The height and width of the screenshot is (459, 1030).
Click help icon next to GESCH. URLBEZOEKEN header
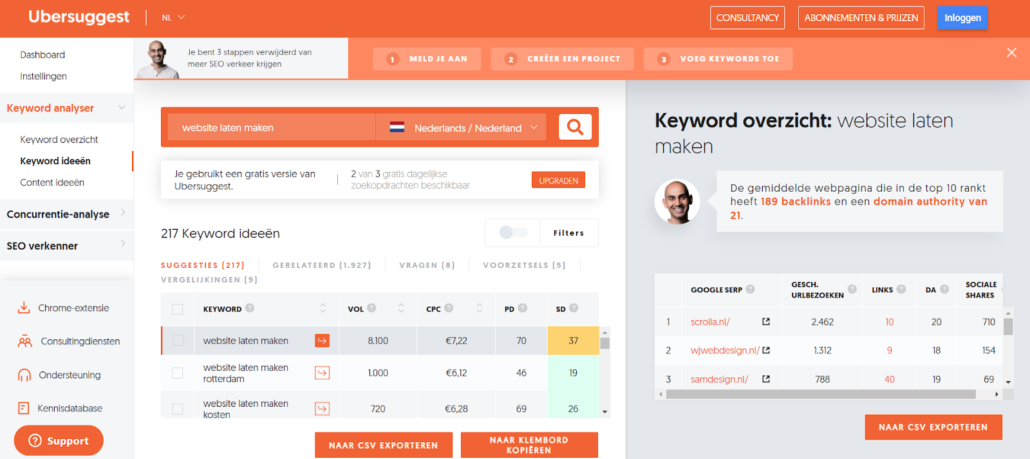tap(852, 290)
